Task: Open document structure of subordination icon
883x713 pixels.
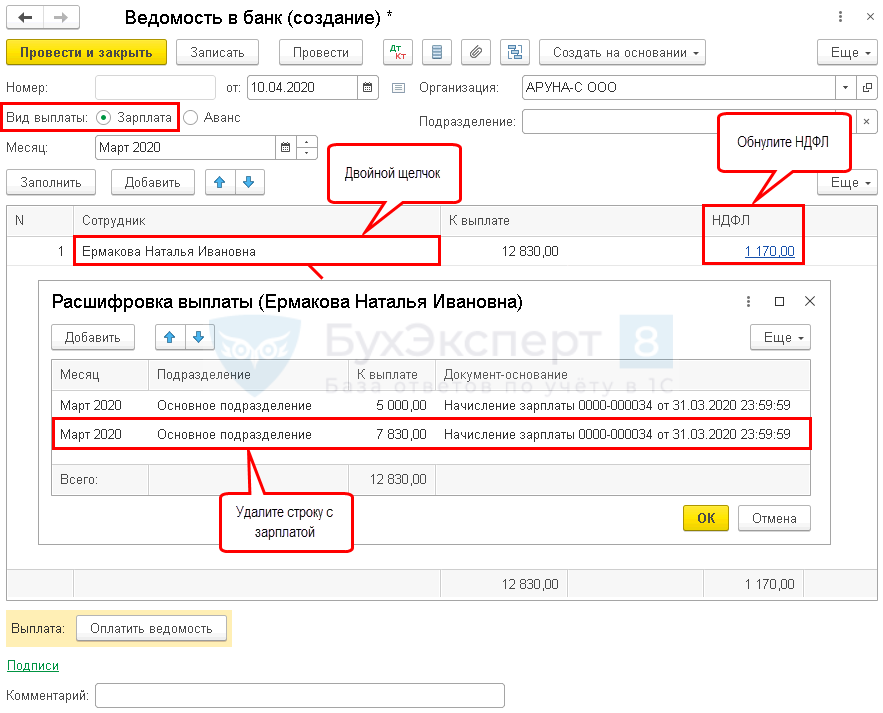Action: (515, 52)
